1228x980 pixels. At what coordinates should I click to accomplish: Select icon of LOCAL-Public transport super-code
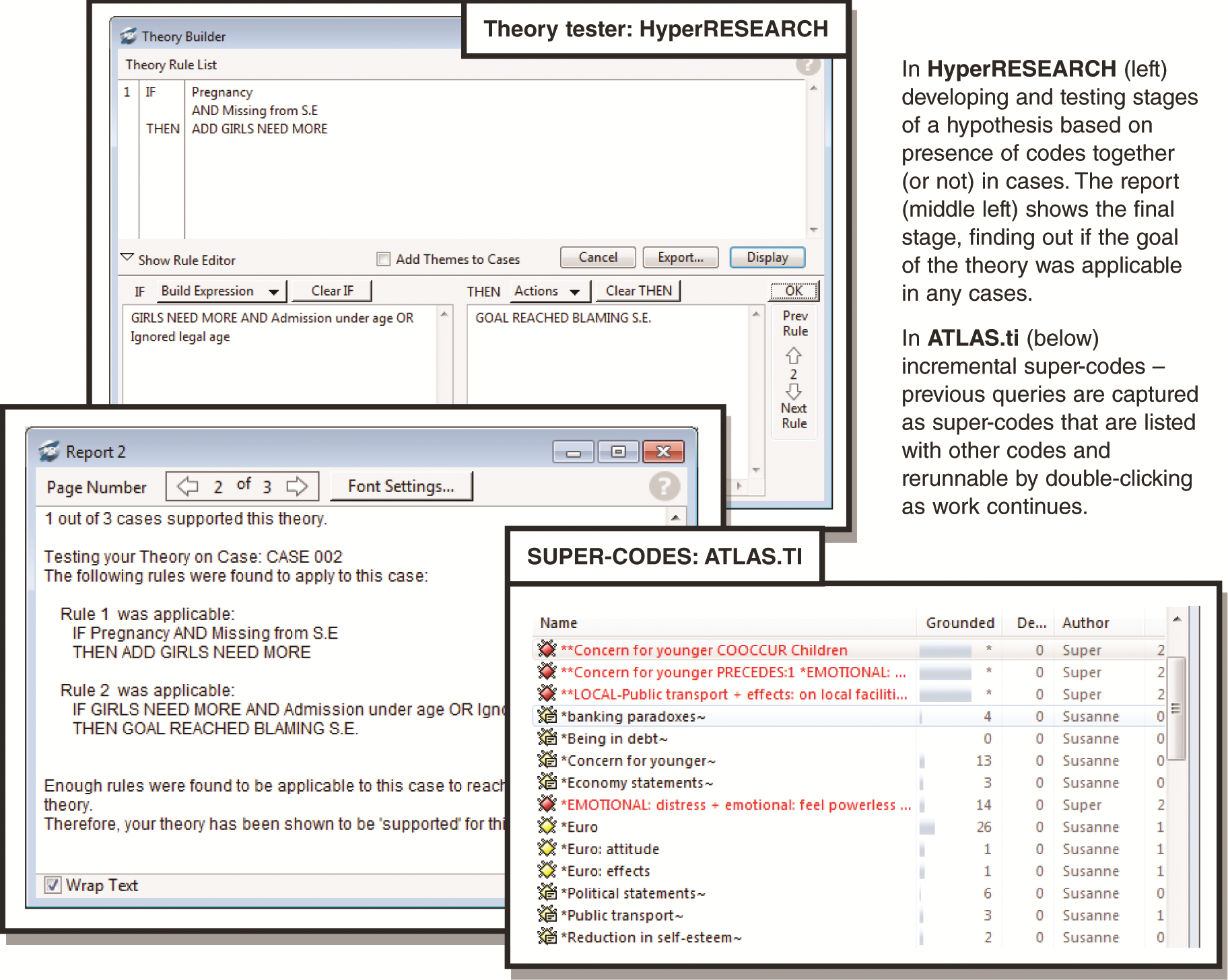click(x=547, y=694)
